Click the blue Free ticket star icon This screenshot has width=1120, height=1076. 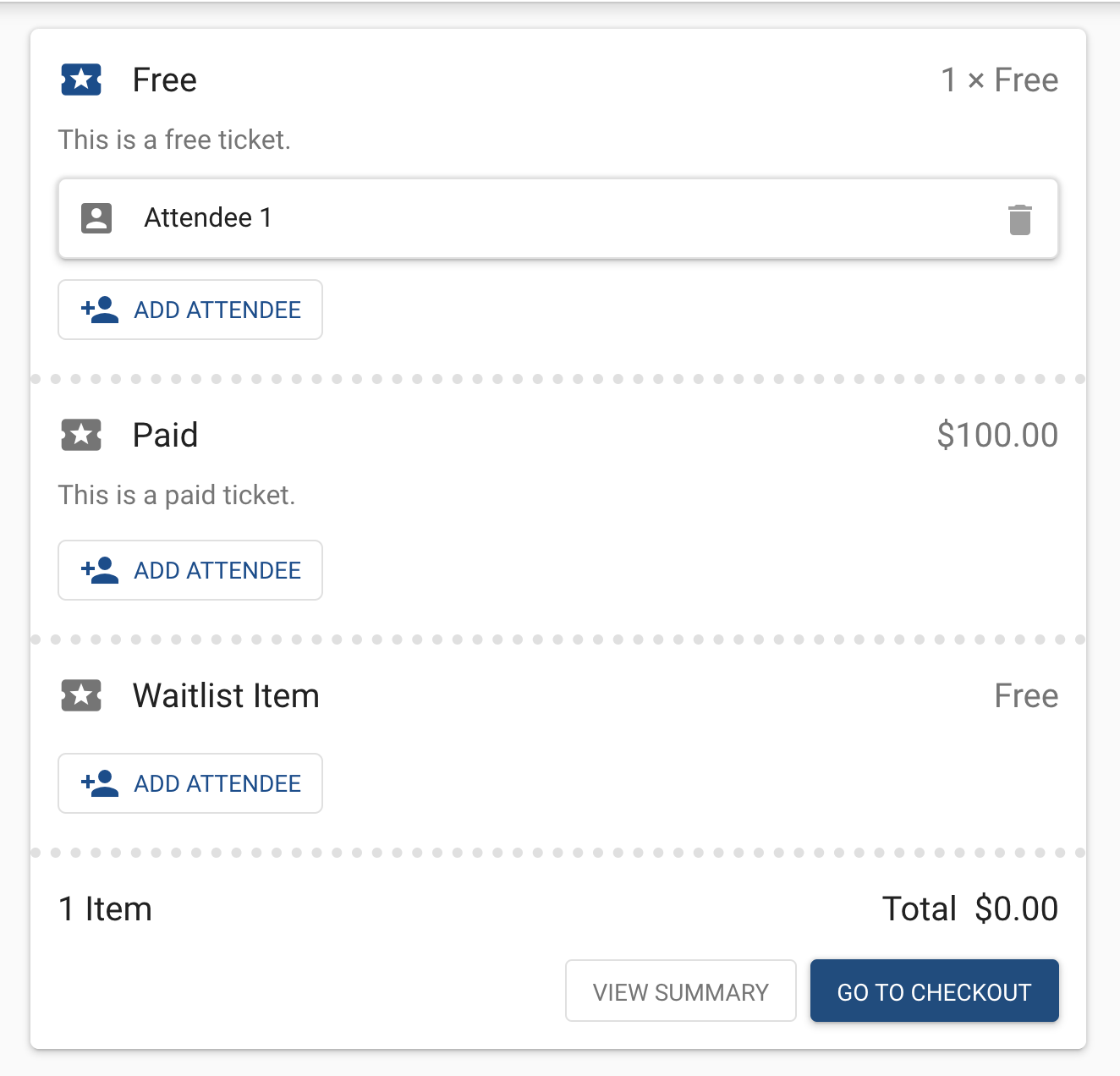(x=81, y=80)
